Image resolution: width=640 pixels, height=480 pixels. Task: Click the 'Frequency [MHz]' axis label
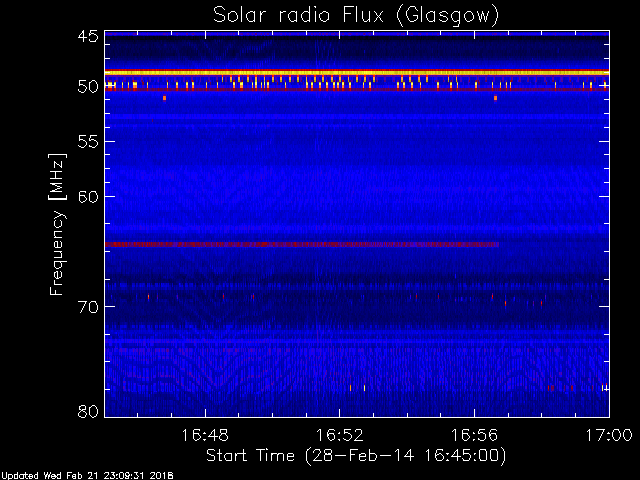click(x=57, y=224)
